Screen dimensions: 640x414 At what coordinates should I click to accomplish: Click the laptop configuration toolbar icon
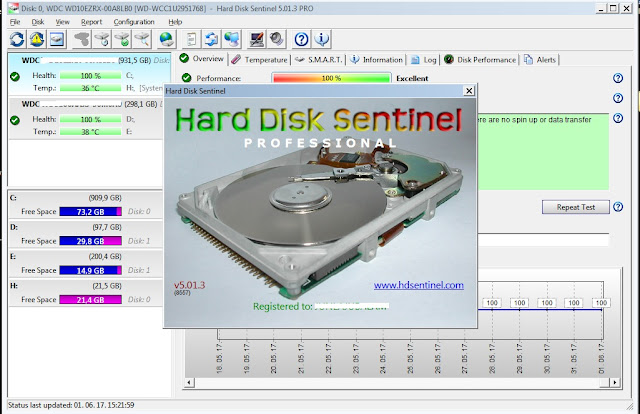pos(257,40)
